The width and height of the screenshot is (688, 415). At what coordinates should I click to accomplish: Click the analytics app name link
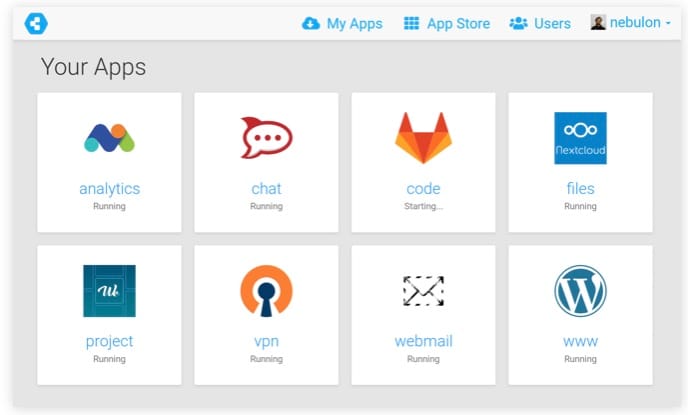click(x=109, y=189)
